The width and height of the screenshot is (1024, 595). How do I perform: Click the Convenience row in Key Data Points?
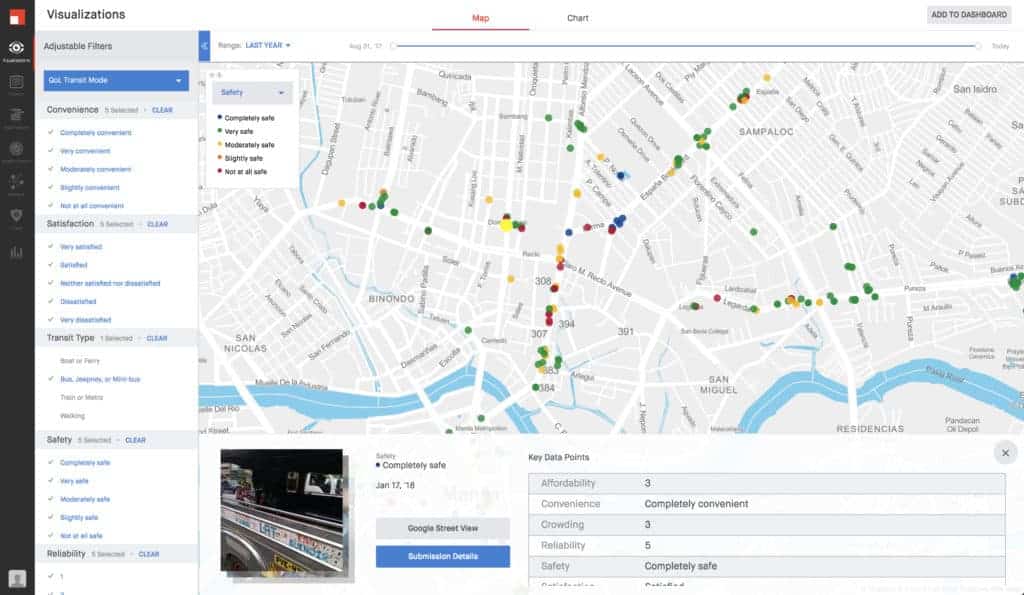click(767, 504)
